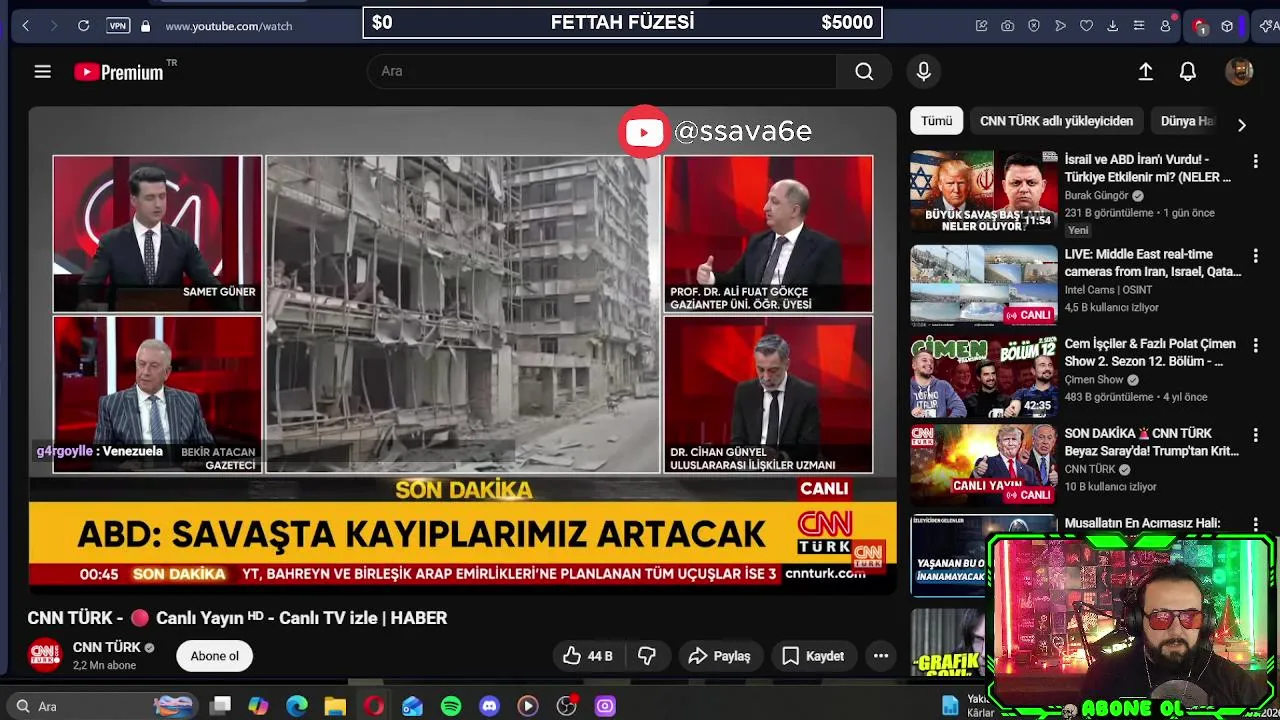Reload the page with the refresh icon
Screen dimensions: 1280x720
point(84,26)
